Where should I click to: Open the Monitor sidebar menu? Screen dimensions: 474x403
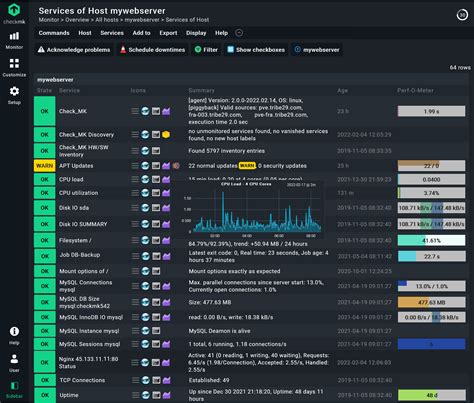click(14, 40)
